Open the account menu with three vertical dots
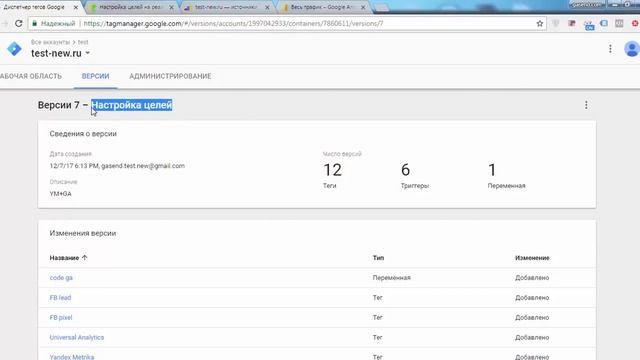Image resolution: width=640 pixels, height=360 pixels. point(610,49)
